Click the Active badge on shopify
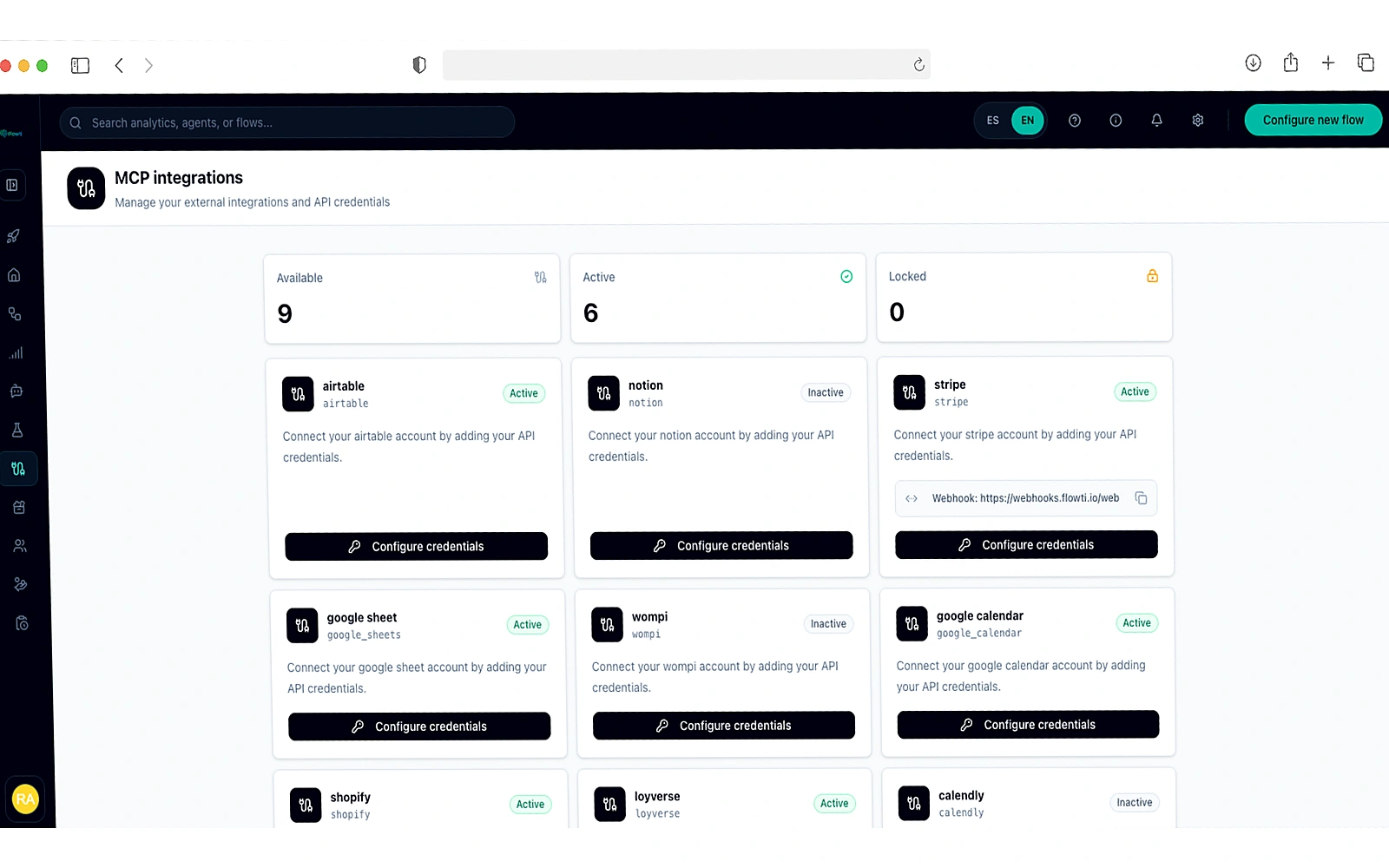 [x=530, y=805]
